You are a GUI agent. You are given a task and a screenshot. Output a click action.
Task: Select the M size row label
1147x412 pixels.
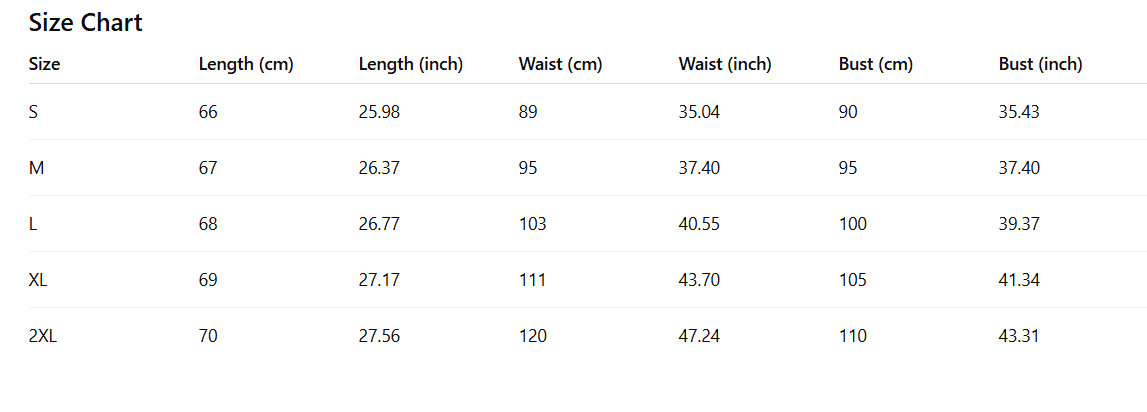36,168
